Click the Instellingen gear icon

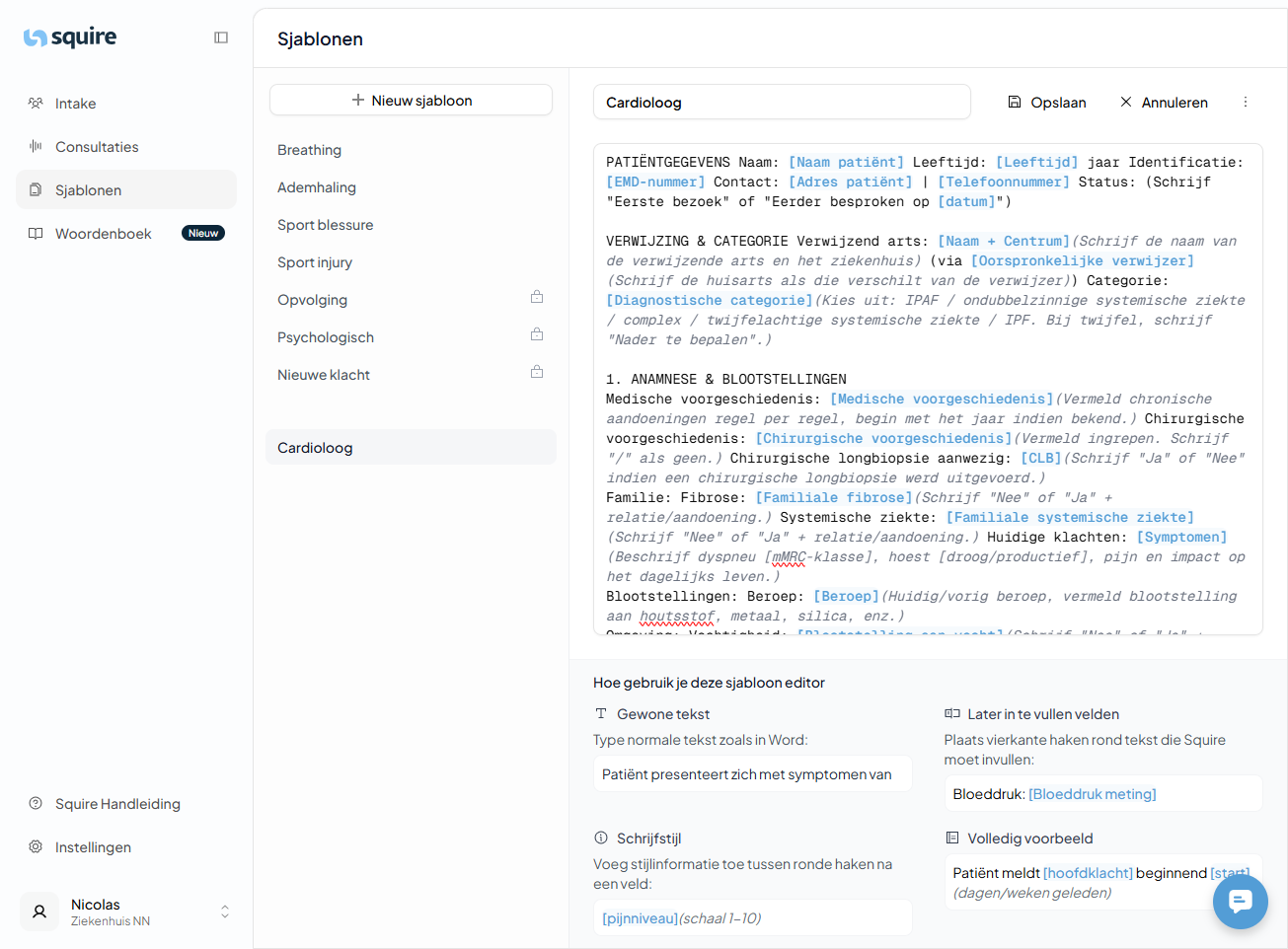[36, 846]
